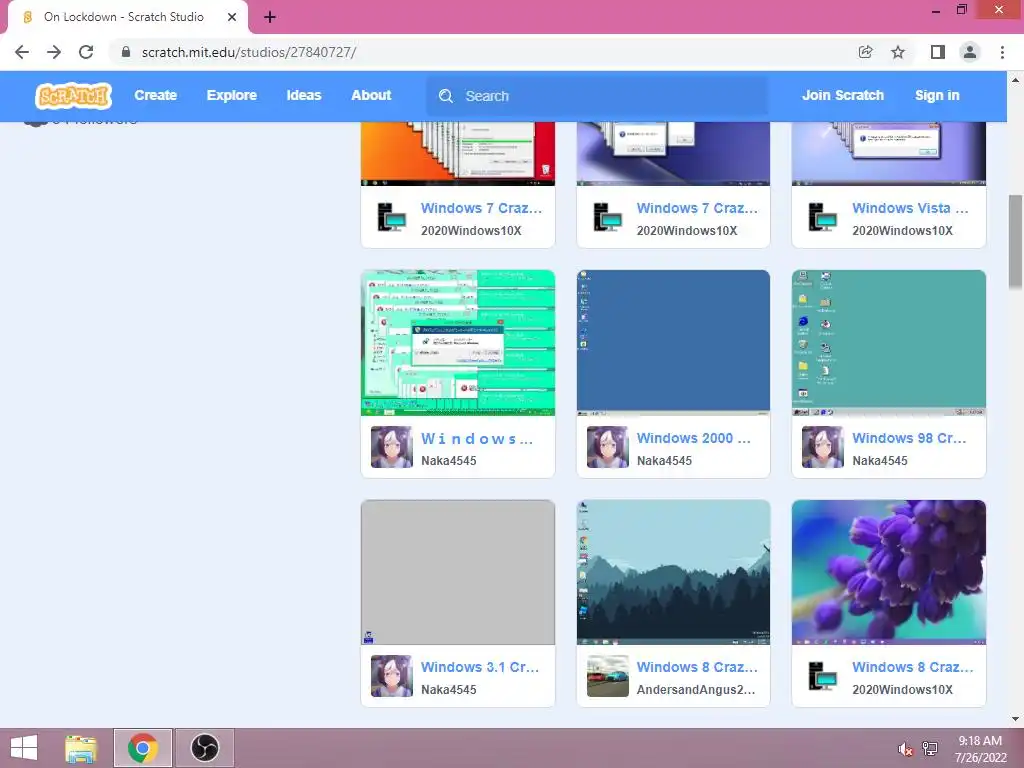Click Naka4545 avatar on Windows 3.1 card

392,676
